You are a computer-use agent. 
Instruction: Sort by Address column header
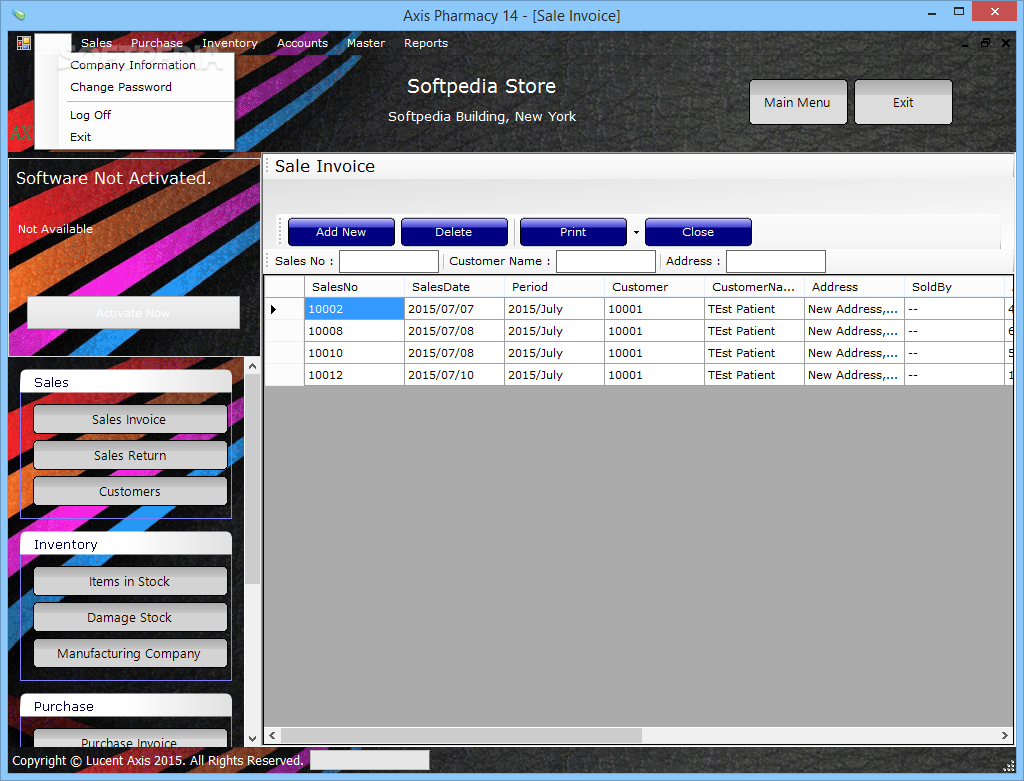(854, 287)
